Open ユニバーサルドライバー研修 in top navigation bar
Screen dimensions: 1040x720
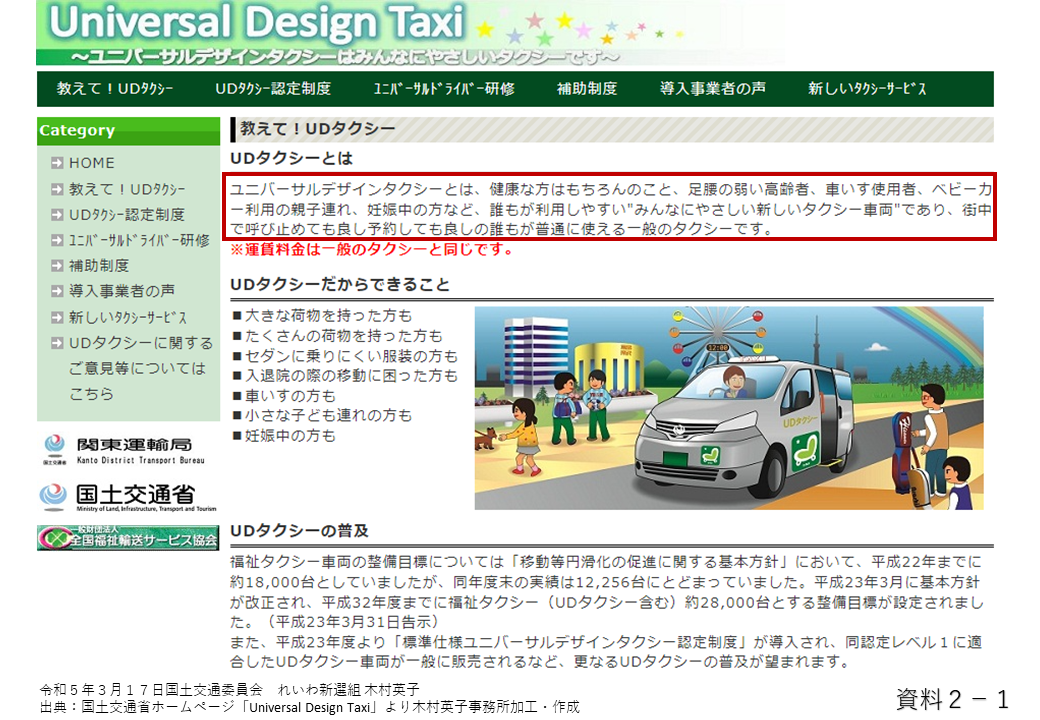click(444, 89)
